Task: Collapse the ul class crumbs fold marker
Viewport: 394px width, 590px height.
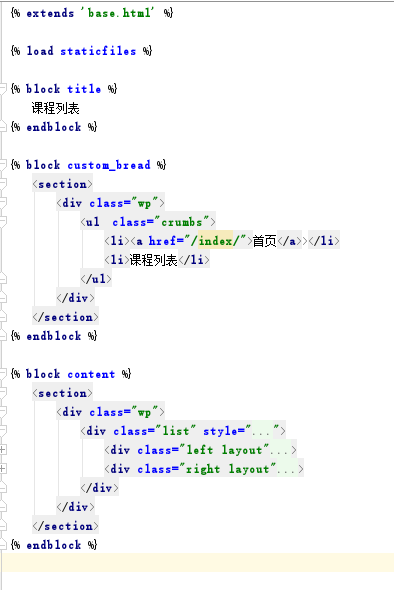Action: 3,222
